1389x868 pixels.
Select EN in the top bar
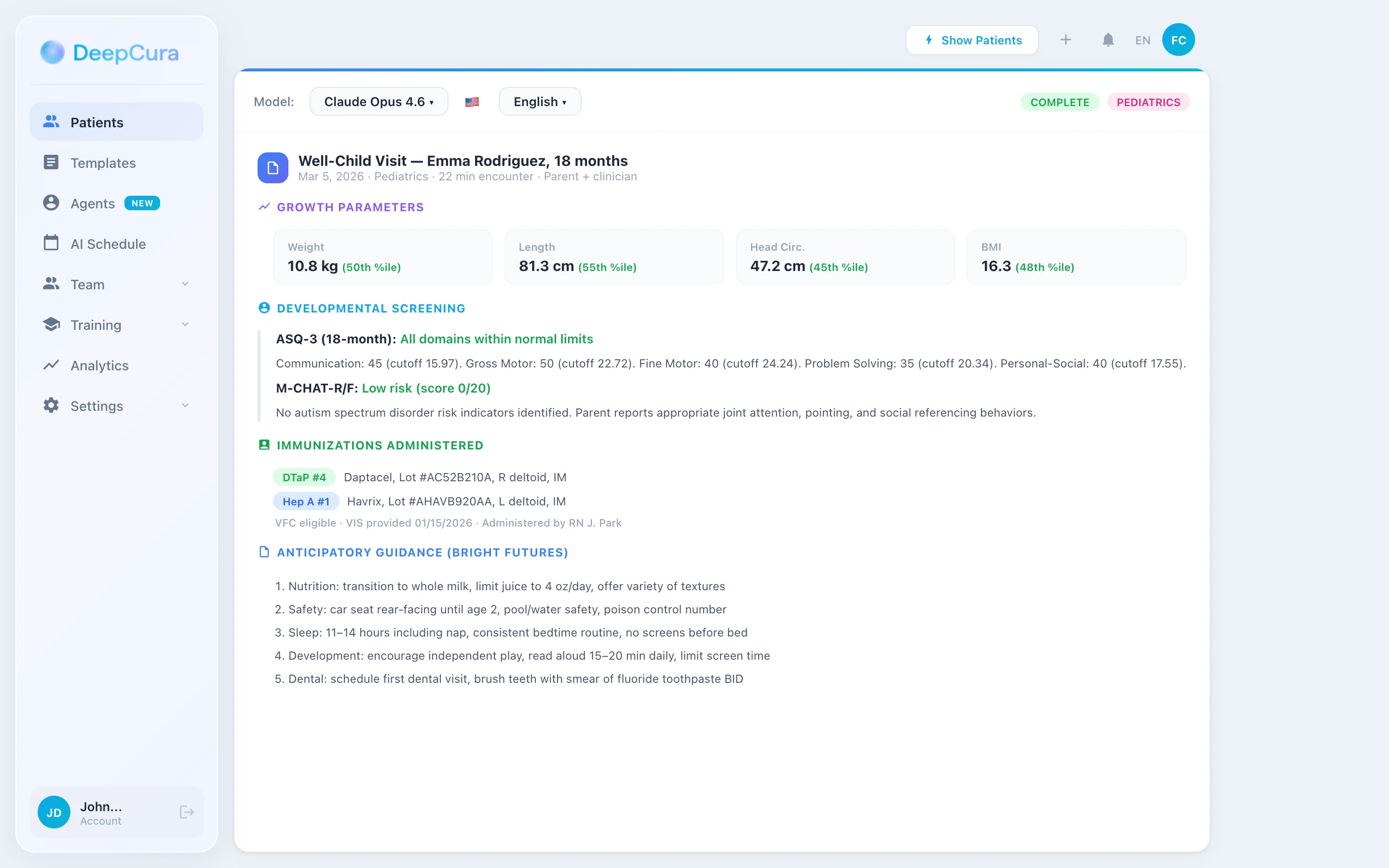1142,40
